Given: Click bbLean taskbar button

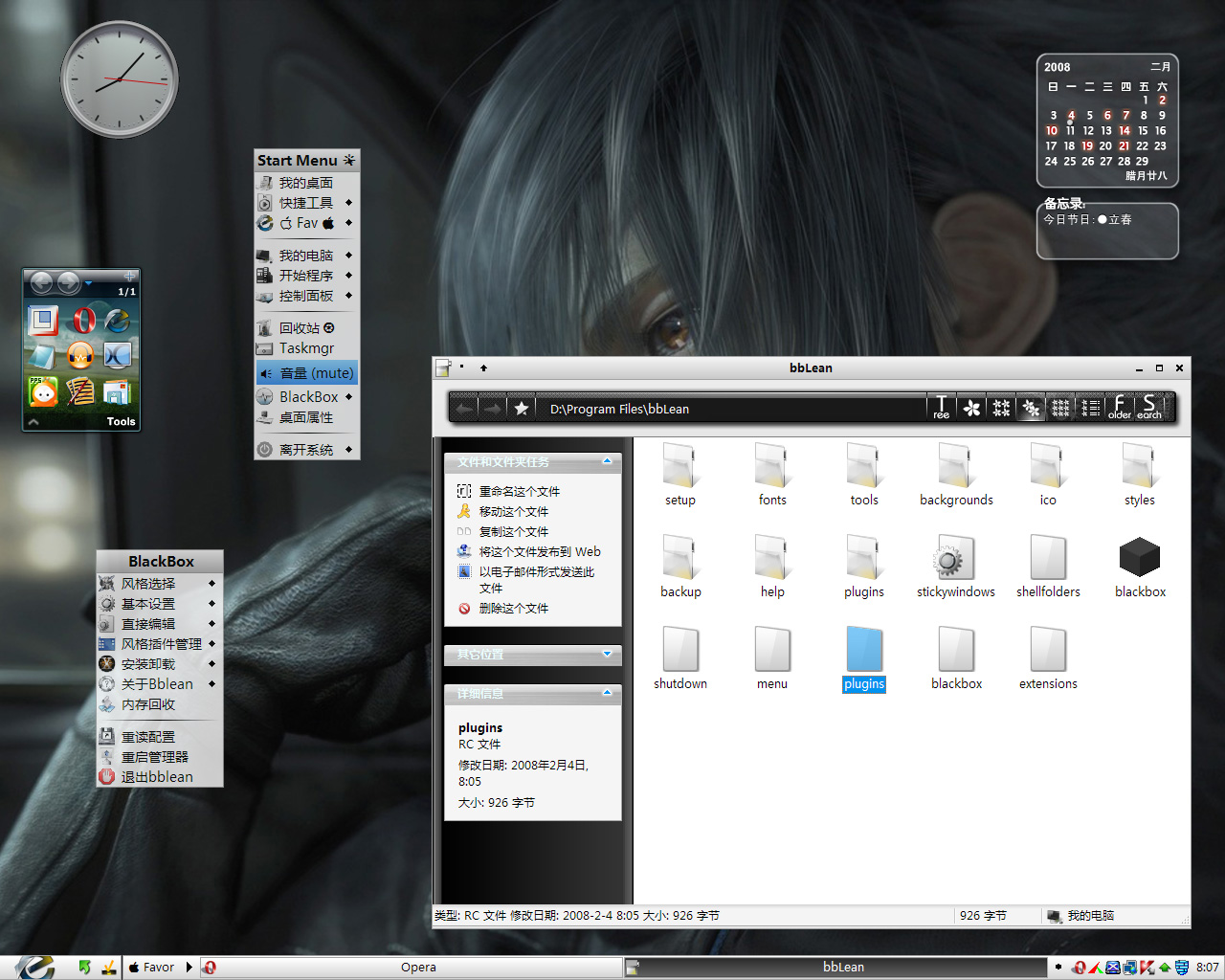Looking at the screenshot, I should [x=836, y=968].
